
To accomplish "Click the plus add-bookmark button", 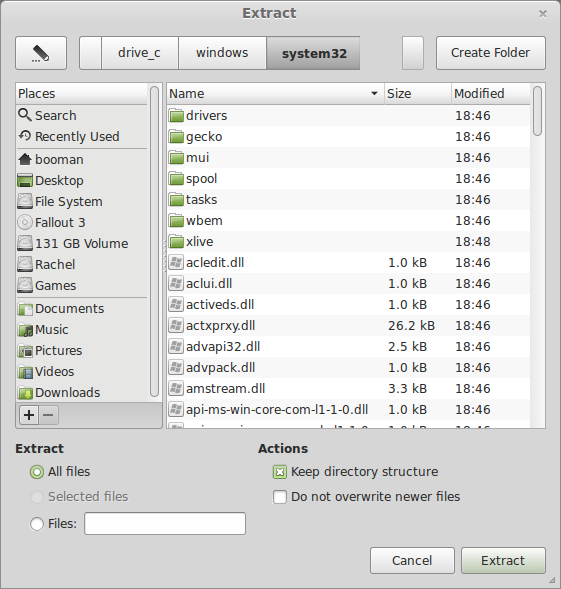I will pos(29,415).
